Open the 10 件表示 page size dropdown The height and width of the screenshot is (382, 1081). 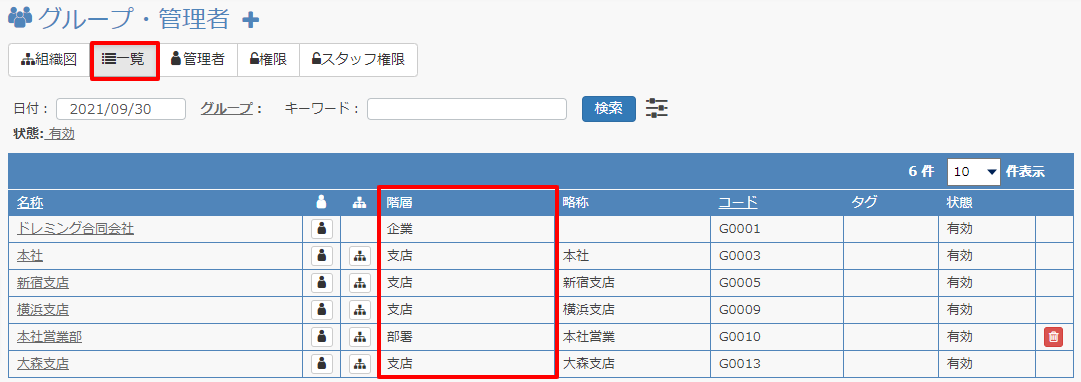[x=974, y=172]
